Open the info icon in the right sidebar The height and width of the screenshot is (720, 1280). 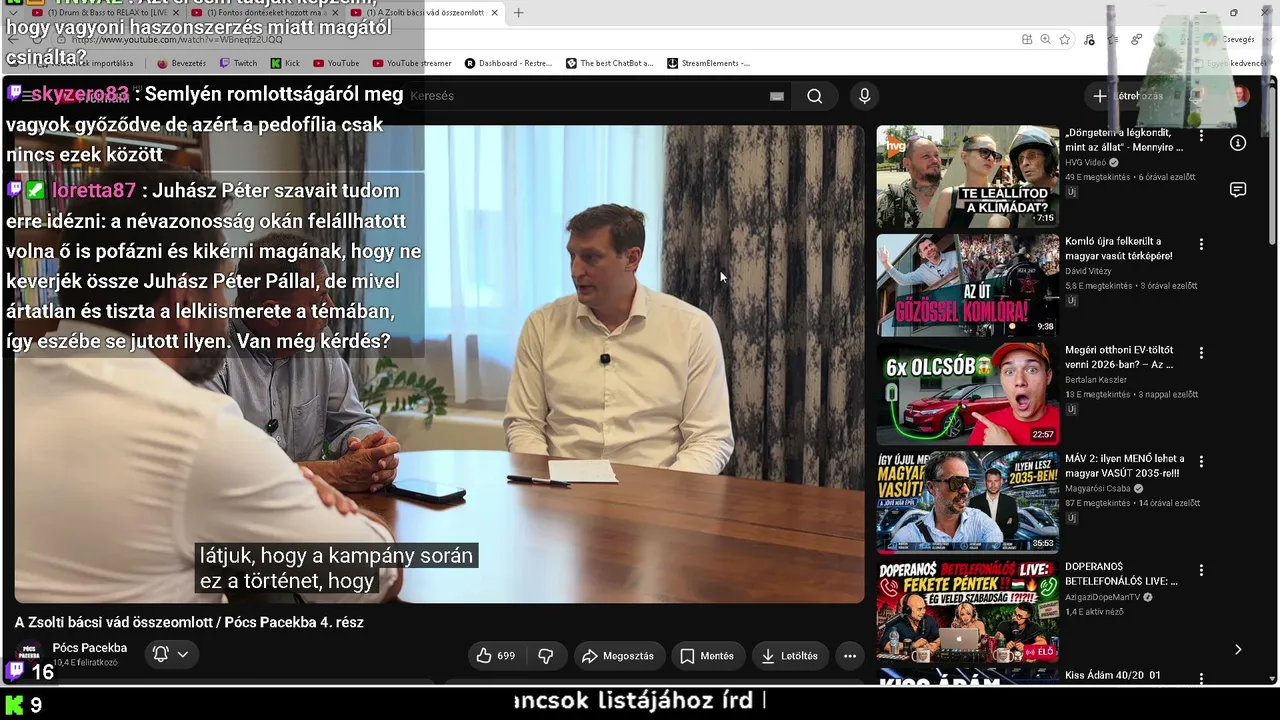[1238, 143]
